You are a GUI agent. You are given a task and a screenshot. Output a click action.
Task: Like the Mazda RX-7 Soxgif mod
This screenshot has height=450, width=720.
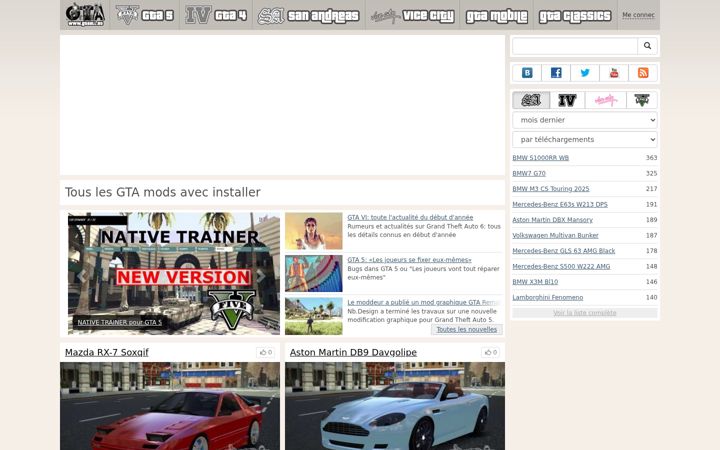tap(265, 352)
